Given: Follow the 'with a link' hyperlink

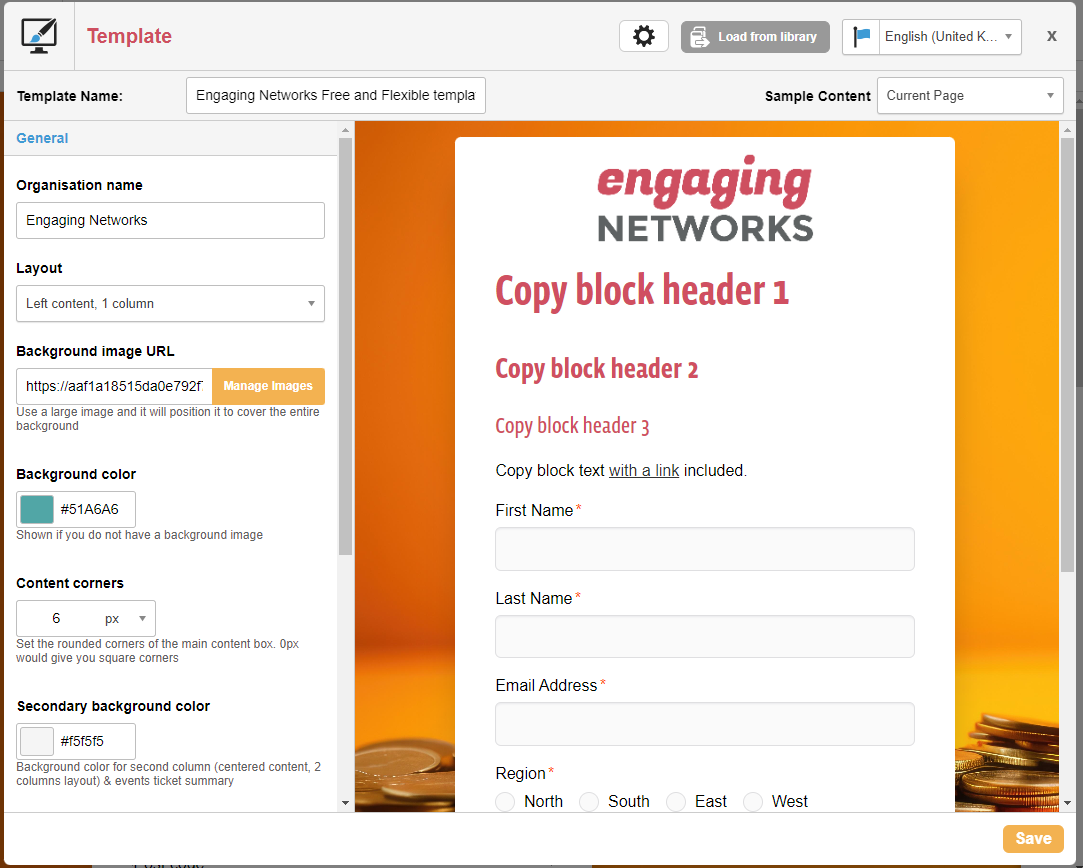Looking at the screenshot, I should tap(644, 470).
